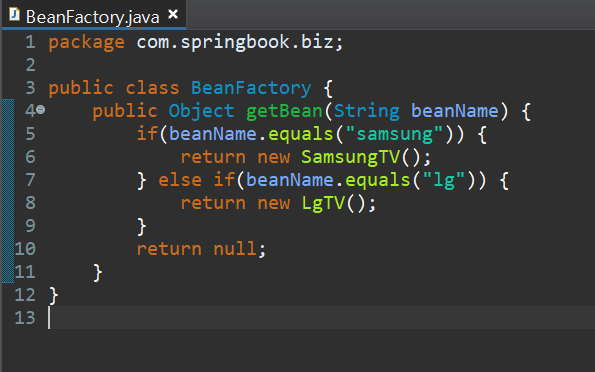Click the "samsung" string literal
The image size is (595, 372).
(x=395, y=134)
